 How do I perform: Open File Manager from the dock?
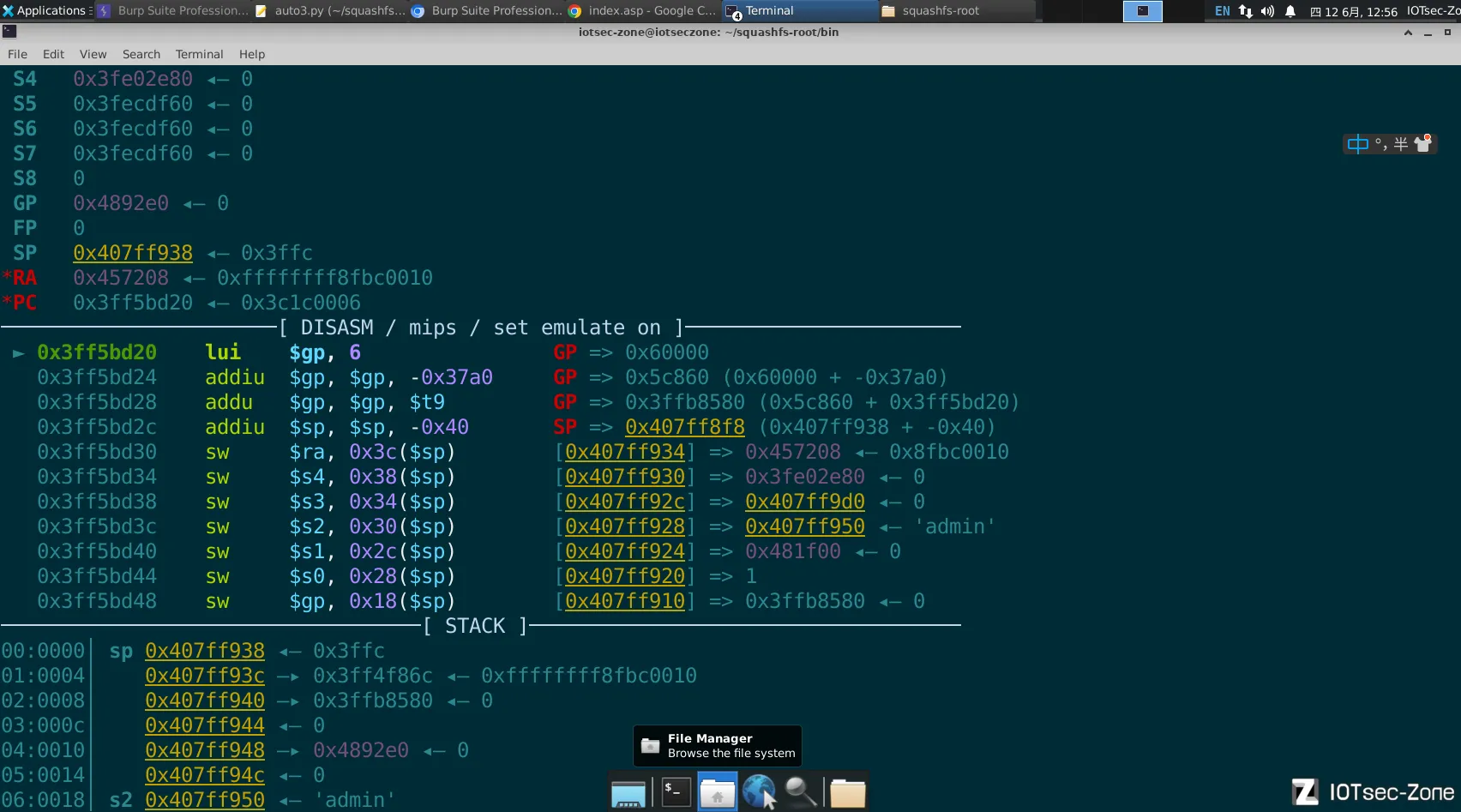[717, 791]
